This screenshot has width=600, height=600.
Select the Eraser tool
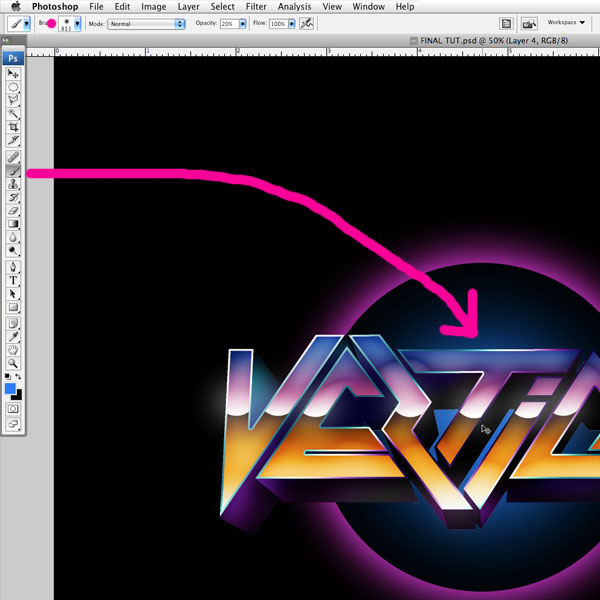coord(14,211)
